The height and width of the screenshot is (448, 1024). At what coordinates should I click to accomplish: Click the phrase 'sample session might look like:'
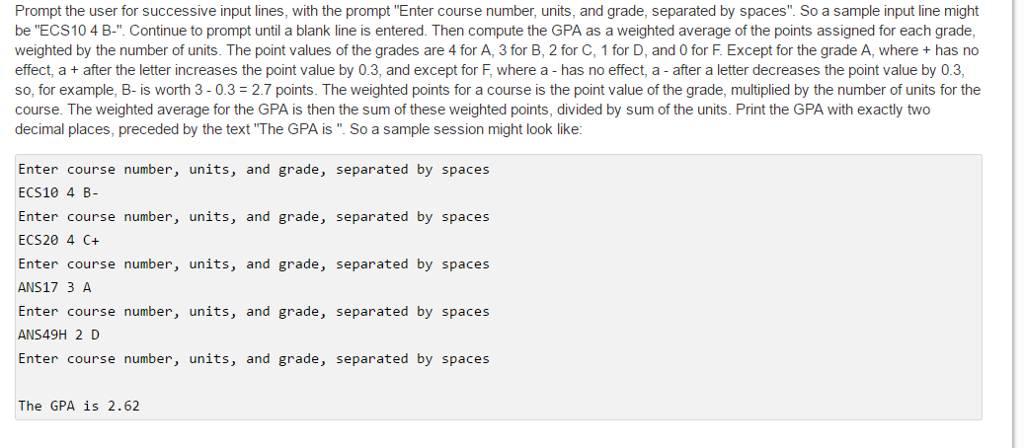click(x=482, y=129)
